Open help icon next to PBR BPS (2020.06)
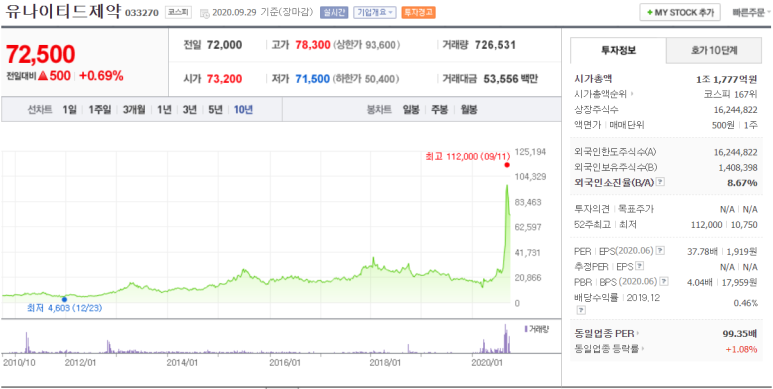Image resolution: width=773 pixels, height=389 pixels. coord(664,282)
